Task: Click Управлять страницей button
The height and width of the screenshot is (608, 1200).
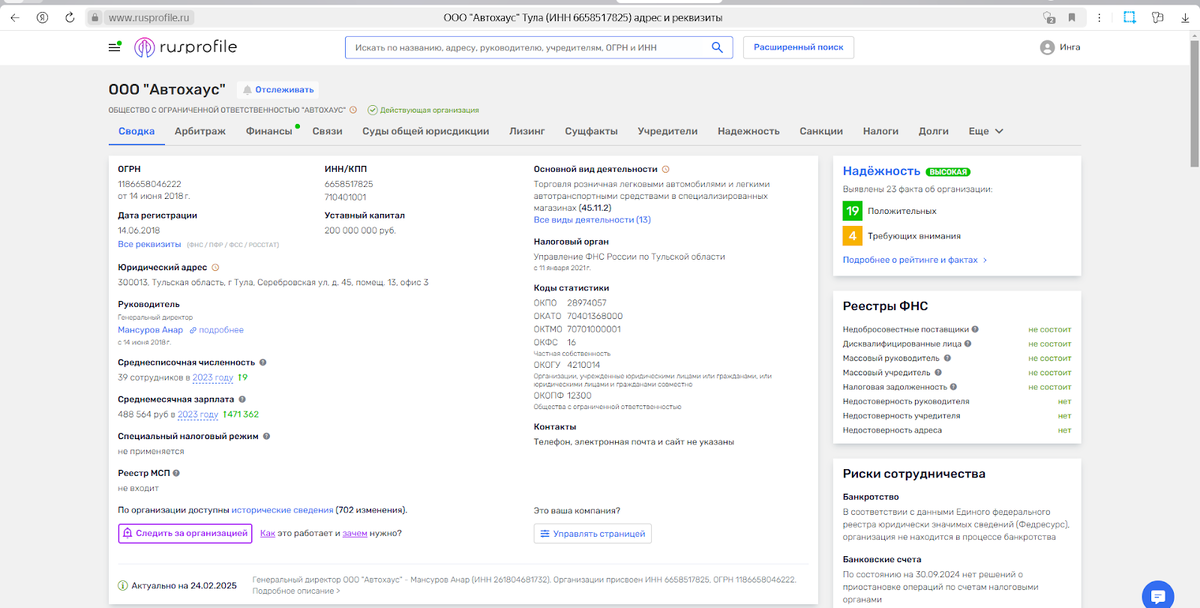Action: [x=593, y=533]
